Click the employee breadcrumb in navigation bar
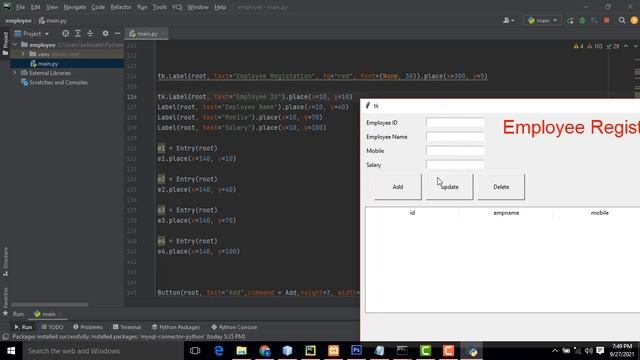This screenshot has height=360, width=640. tap(18, 20)
